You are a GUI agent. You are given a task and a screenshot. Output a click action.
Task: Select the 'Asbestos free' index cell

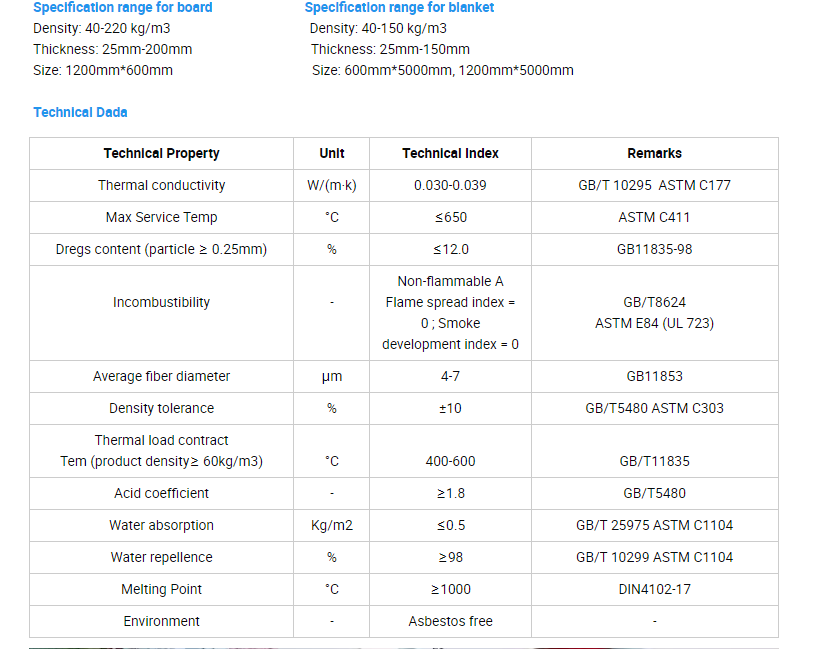[x=450, y=622]
